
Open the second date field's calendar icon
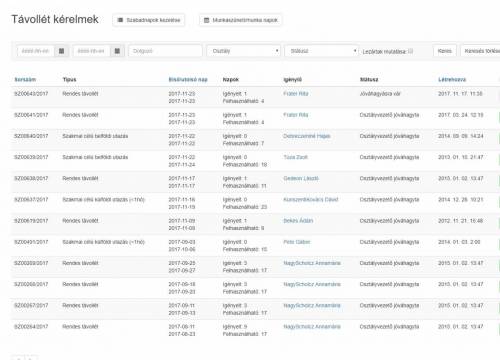(x=117, y=51)
